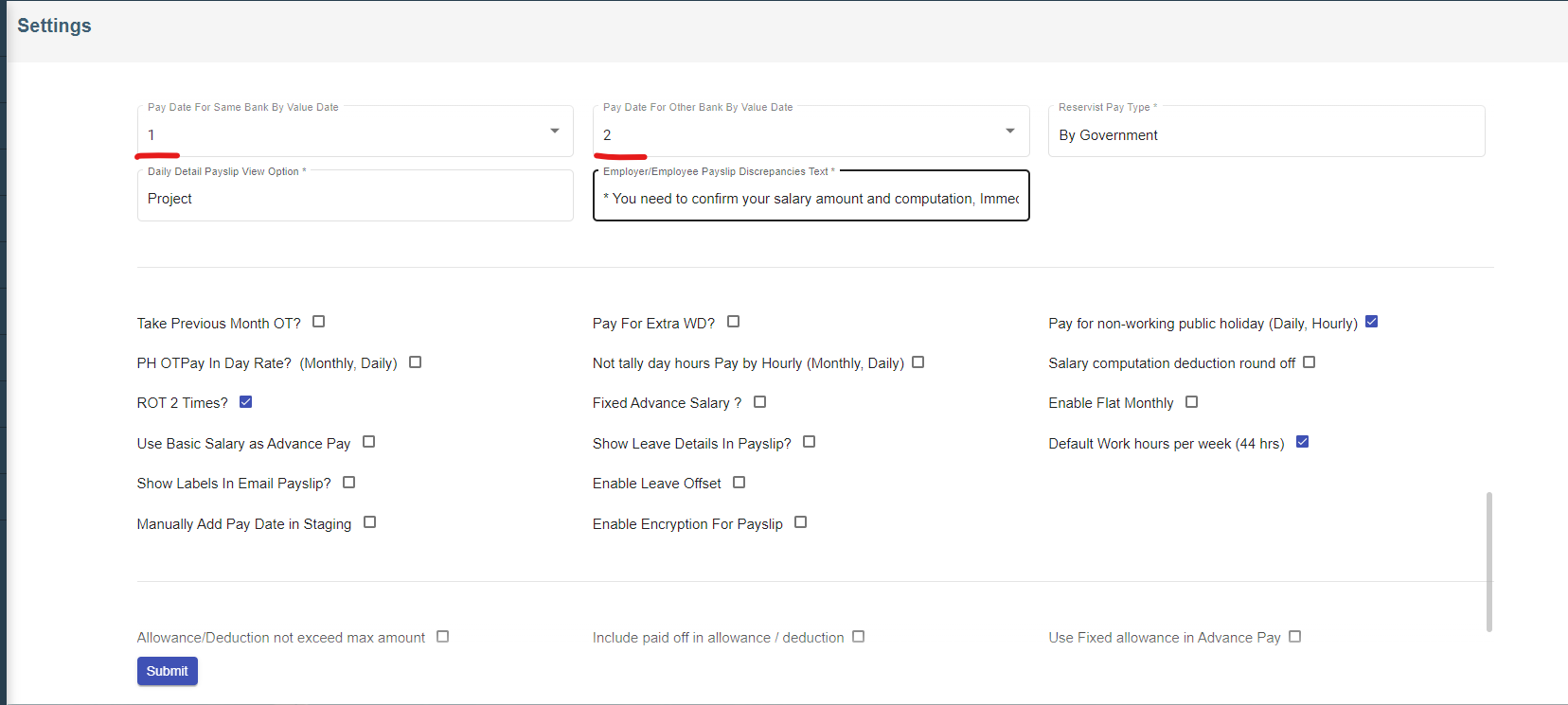Check Show Labels In Email Payslip

tap(349, 483)
